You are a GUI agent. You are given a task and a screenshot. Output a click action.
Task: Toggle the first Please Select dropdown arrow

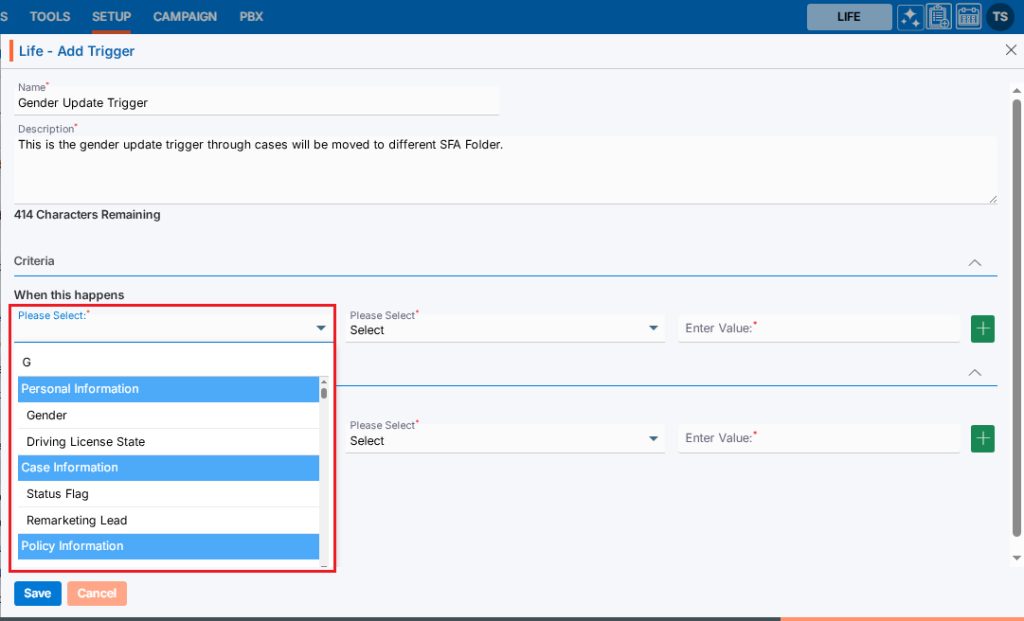click(x=321, y=328)
